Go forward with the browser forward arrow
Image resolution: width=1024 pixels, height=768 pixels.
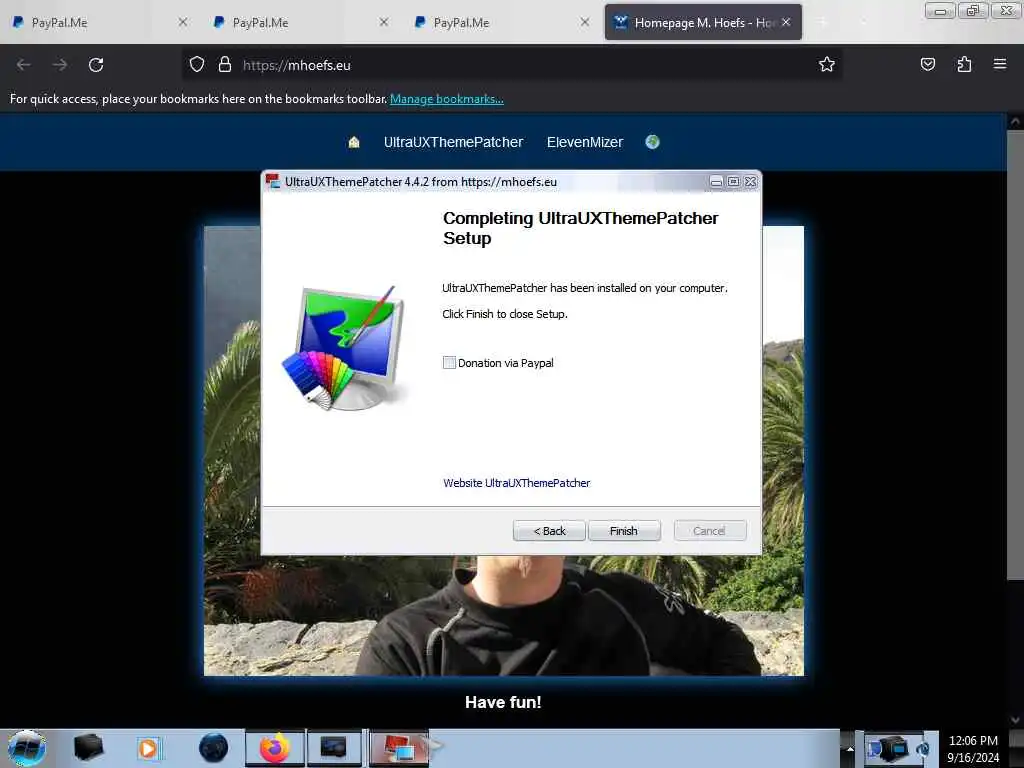pos(59,65)
